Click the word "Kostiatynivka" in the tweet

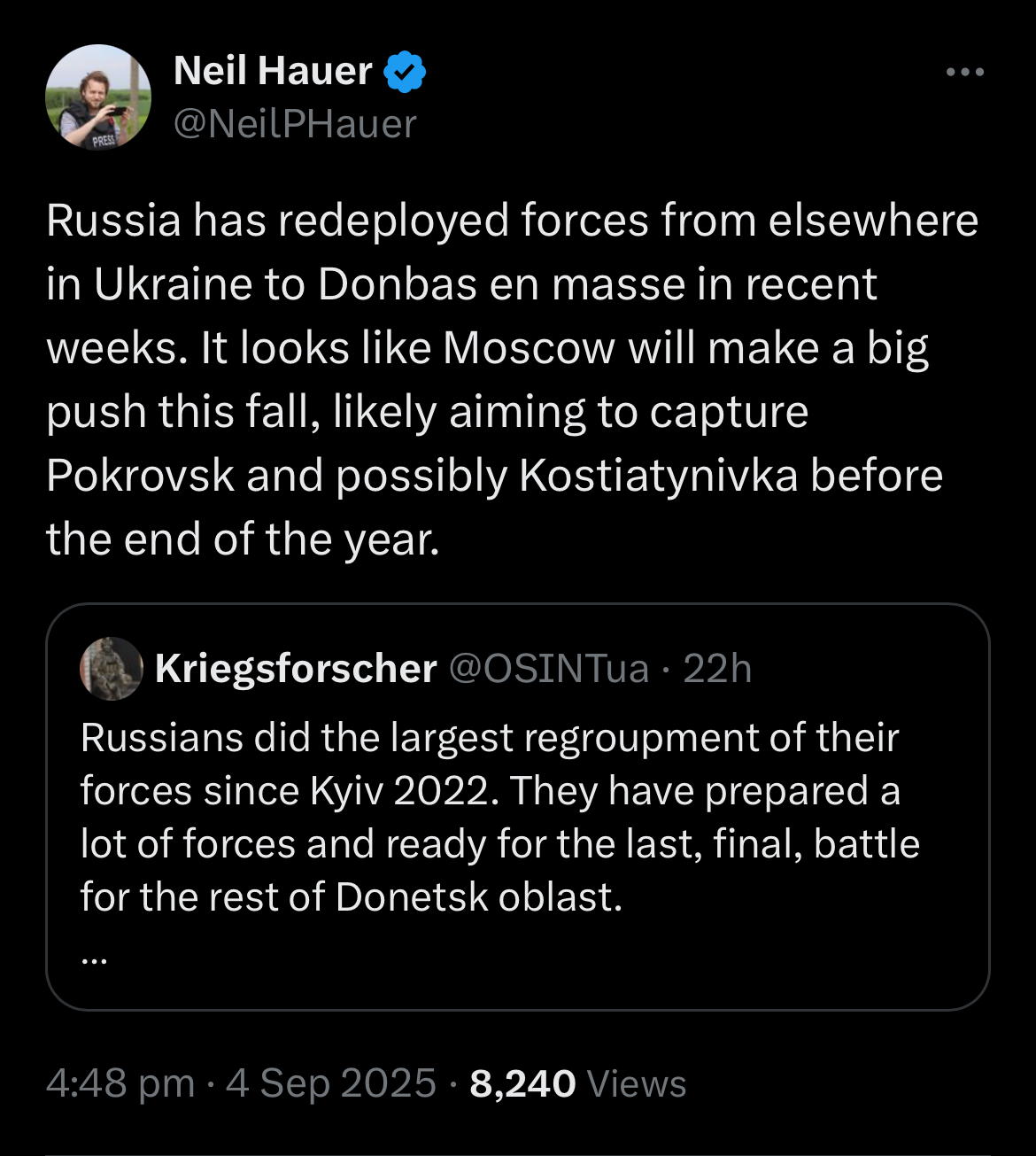(x=658, y=476)
